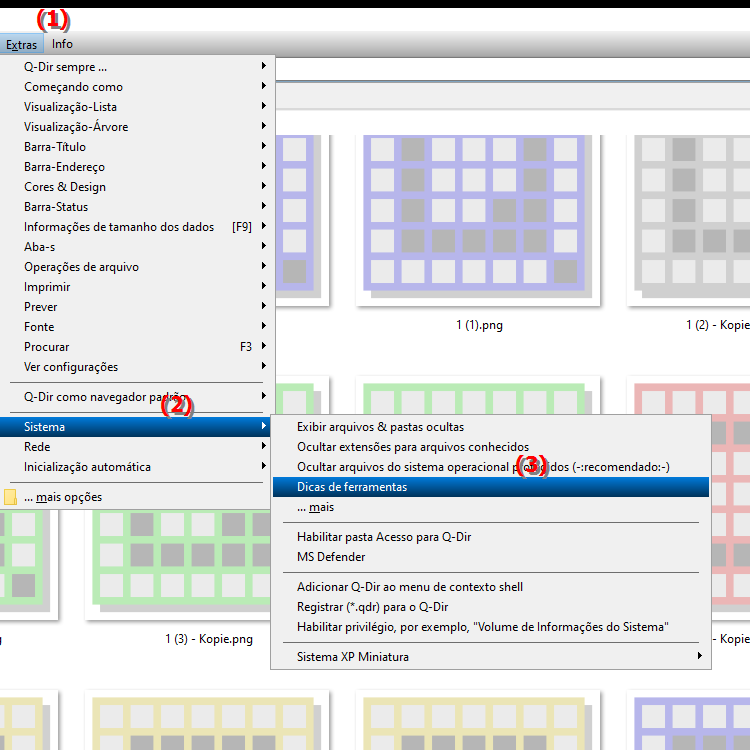
Task: Click the '... mais' submenu entry
Action: 491,507
